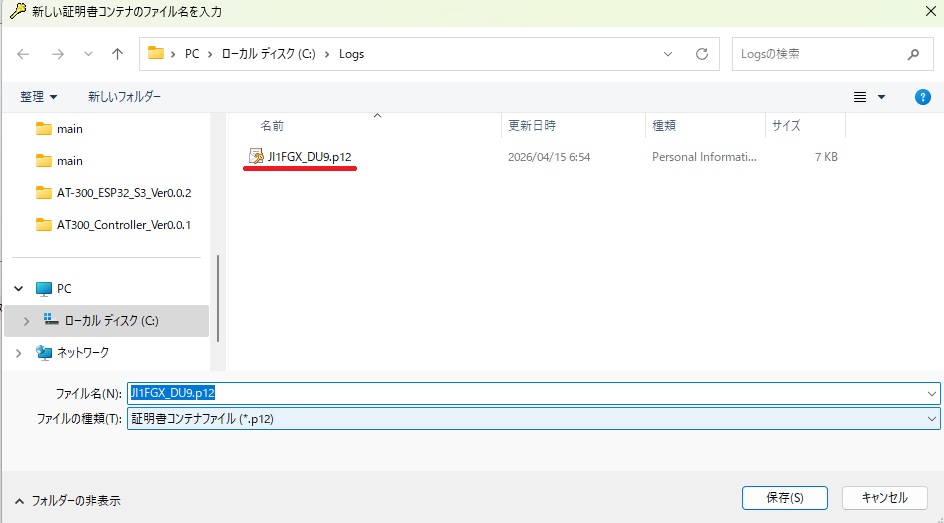
Task: Select the AT300_Controller_Ver0.0.1 folder
Action: click(x=123, y=225)
